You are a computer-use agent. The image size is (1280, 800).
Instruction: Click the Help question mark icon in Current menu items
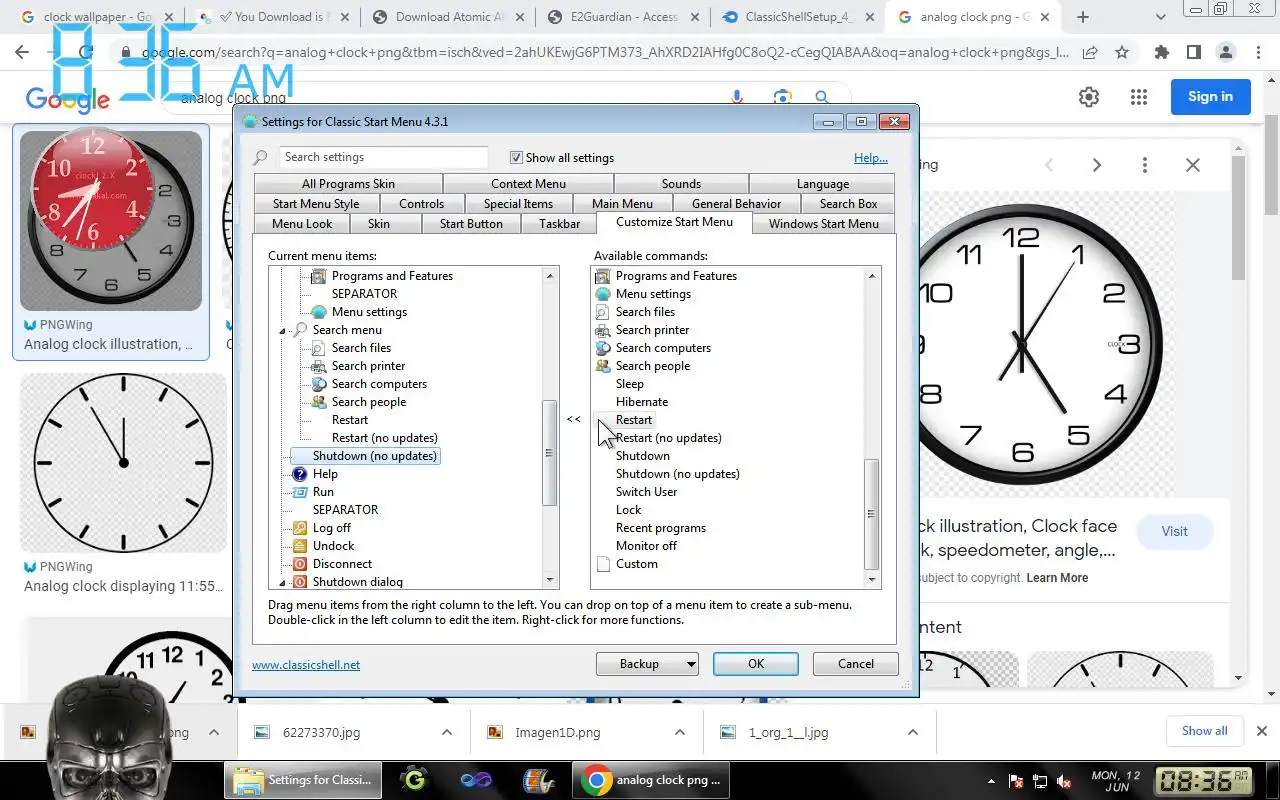[299, 474]
